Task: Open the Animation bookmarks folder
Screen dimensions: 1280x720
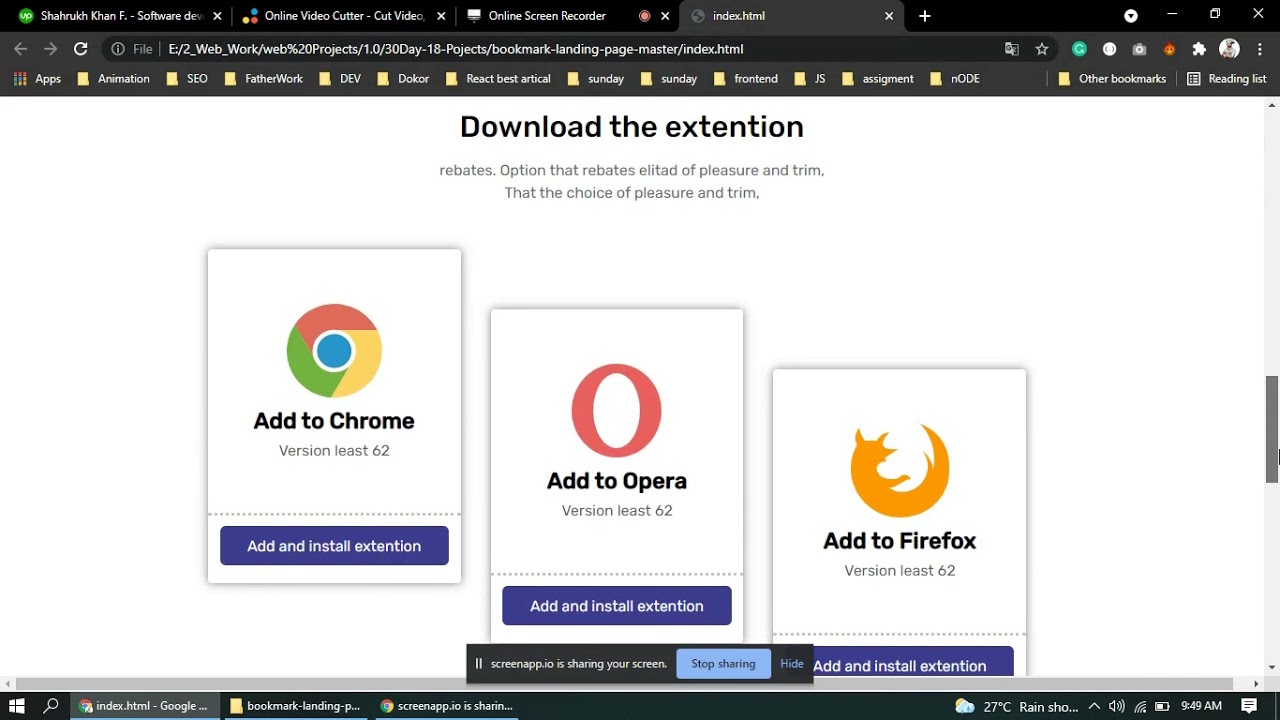Action: tap(114, 79)
